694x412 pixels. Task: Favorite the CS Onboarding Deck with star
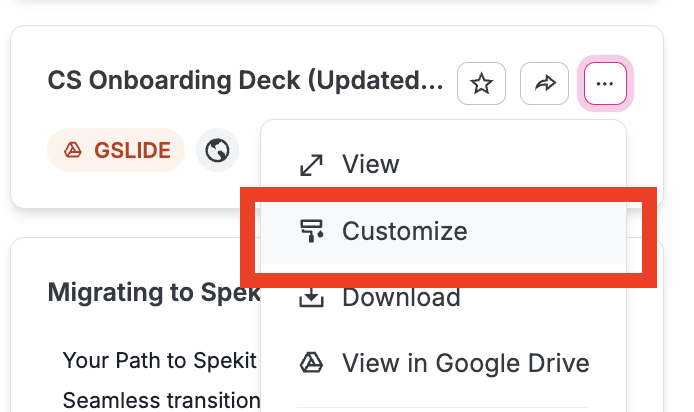481,83
